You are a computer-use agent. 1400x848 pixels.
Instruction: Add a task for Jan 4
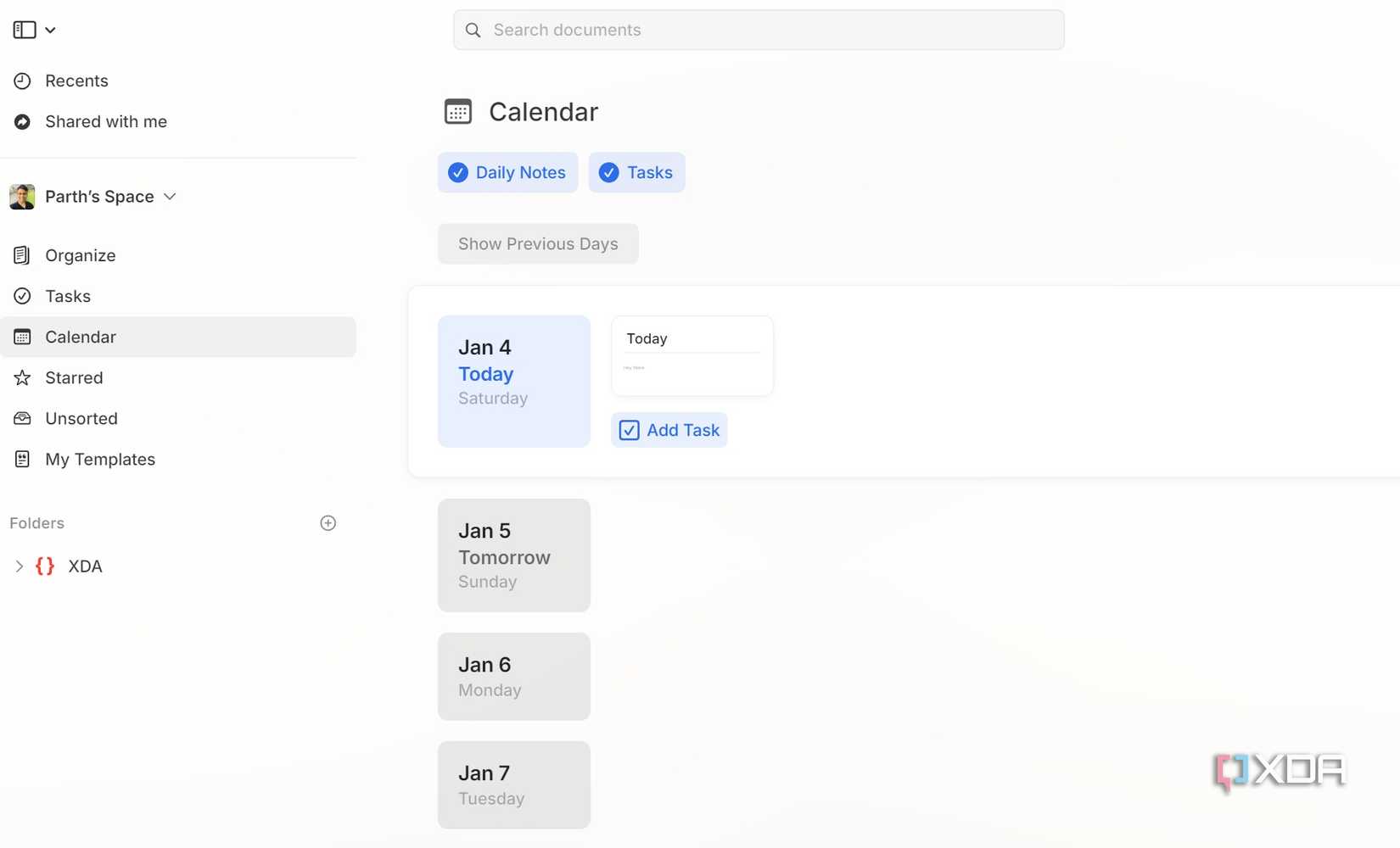point(669,430)
